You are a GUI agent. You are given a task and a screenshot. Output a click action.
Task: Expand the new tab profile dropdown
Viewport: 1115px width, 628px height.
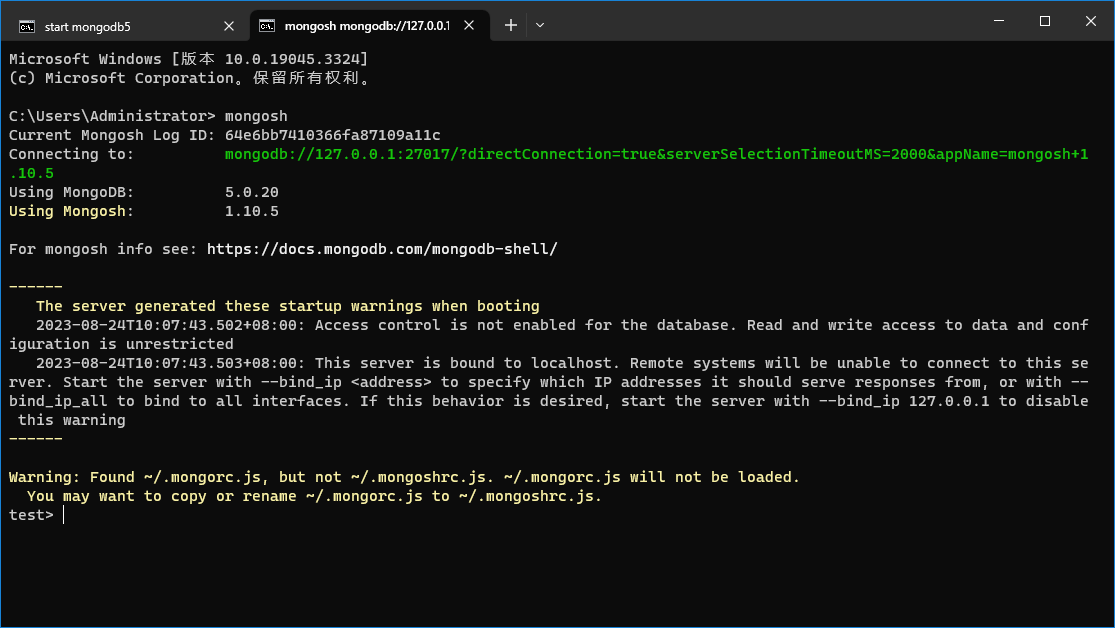tap(540, 26)
